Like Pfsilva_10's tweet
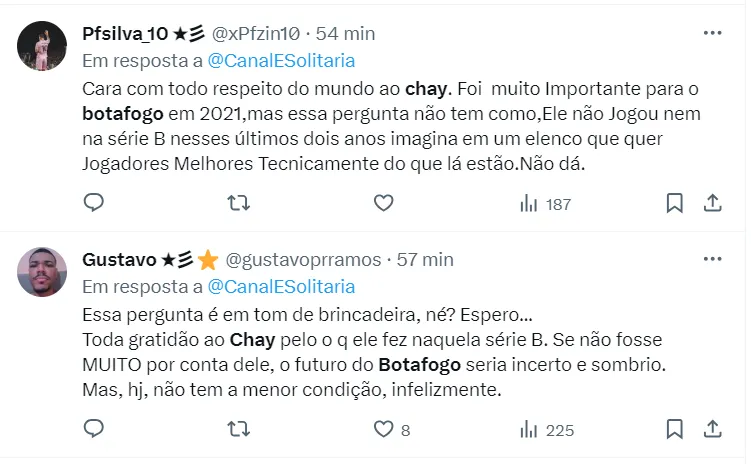Screen dimensions: 751x464 click(x=383, y=203)
